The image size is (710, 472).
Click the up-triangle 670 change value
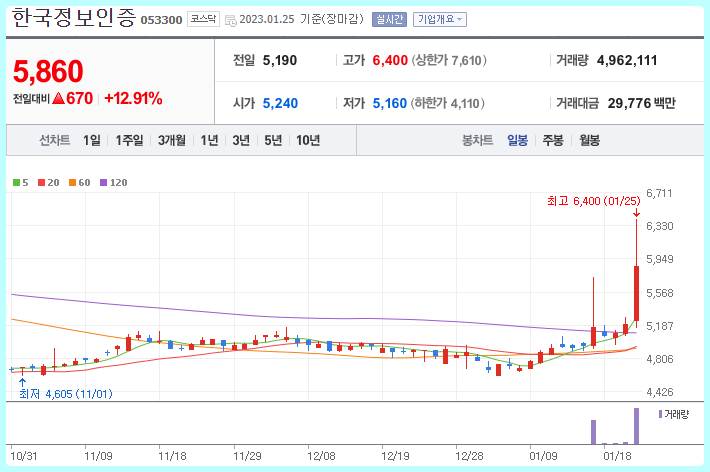point(72,98)
